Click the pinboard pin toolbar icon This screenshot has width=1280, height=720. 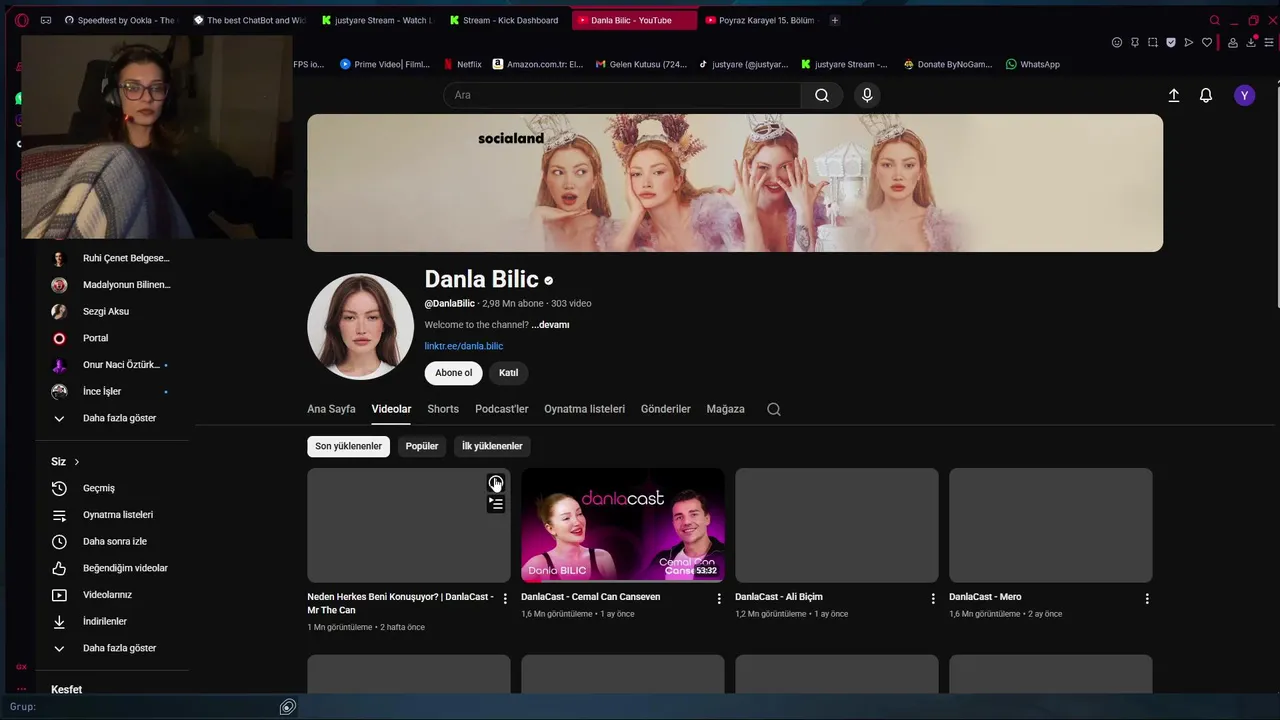1135,42
